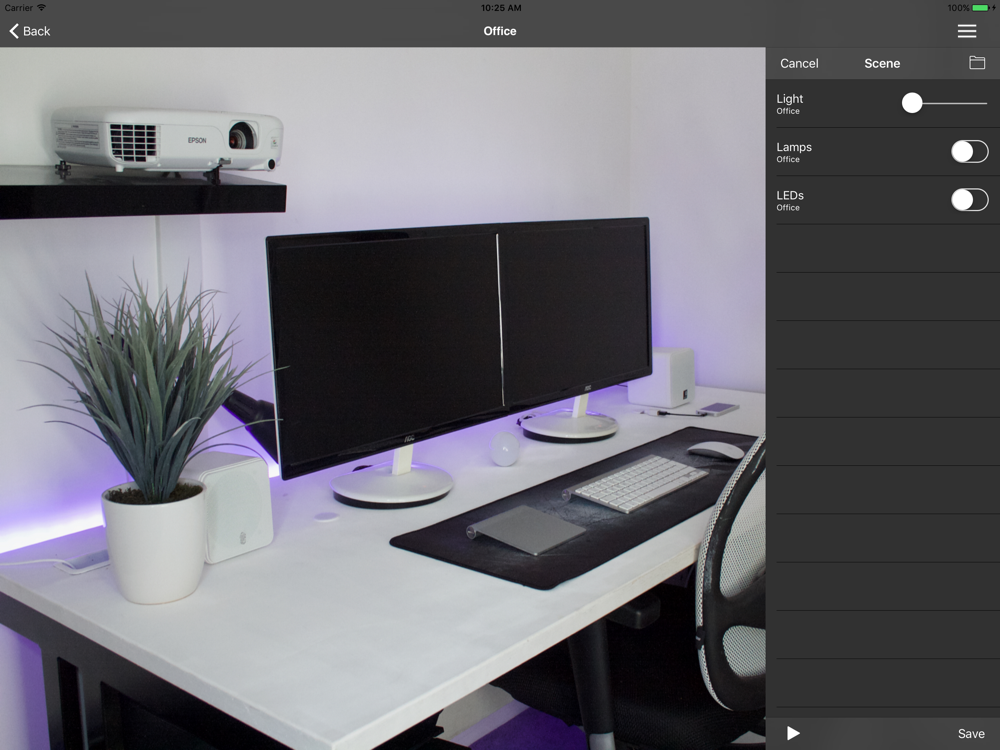Viewport: 1000px width, 750px height.
Task: Save the scene
Action: pos(971,733)
